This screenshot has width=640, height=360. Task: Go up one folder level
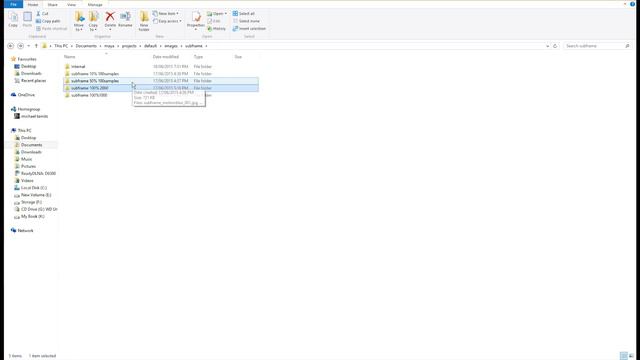[x=36, y=46]
